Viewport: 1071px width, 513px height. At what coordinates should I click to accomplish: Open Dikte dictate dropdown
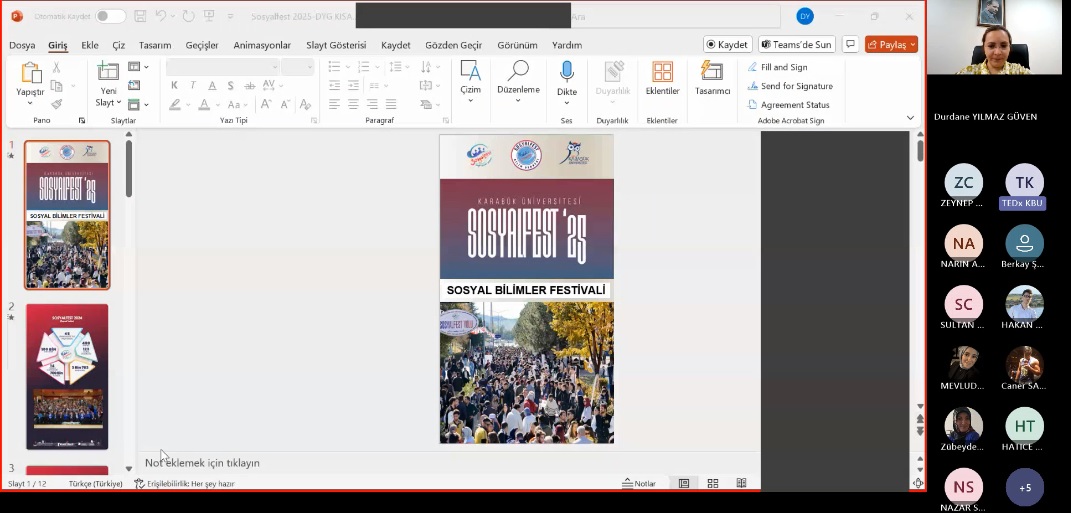[x=566, y=103]
